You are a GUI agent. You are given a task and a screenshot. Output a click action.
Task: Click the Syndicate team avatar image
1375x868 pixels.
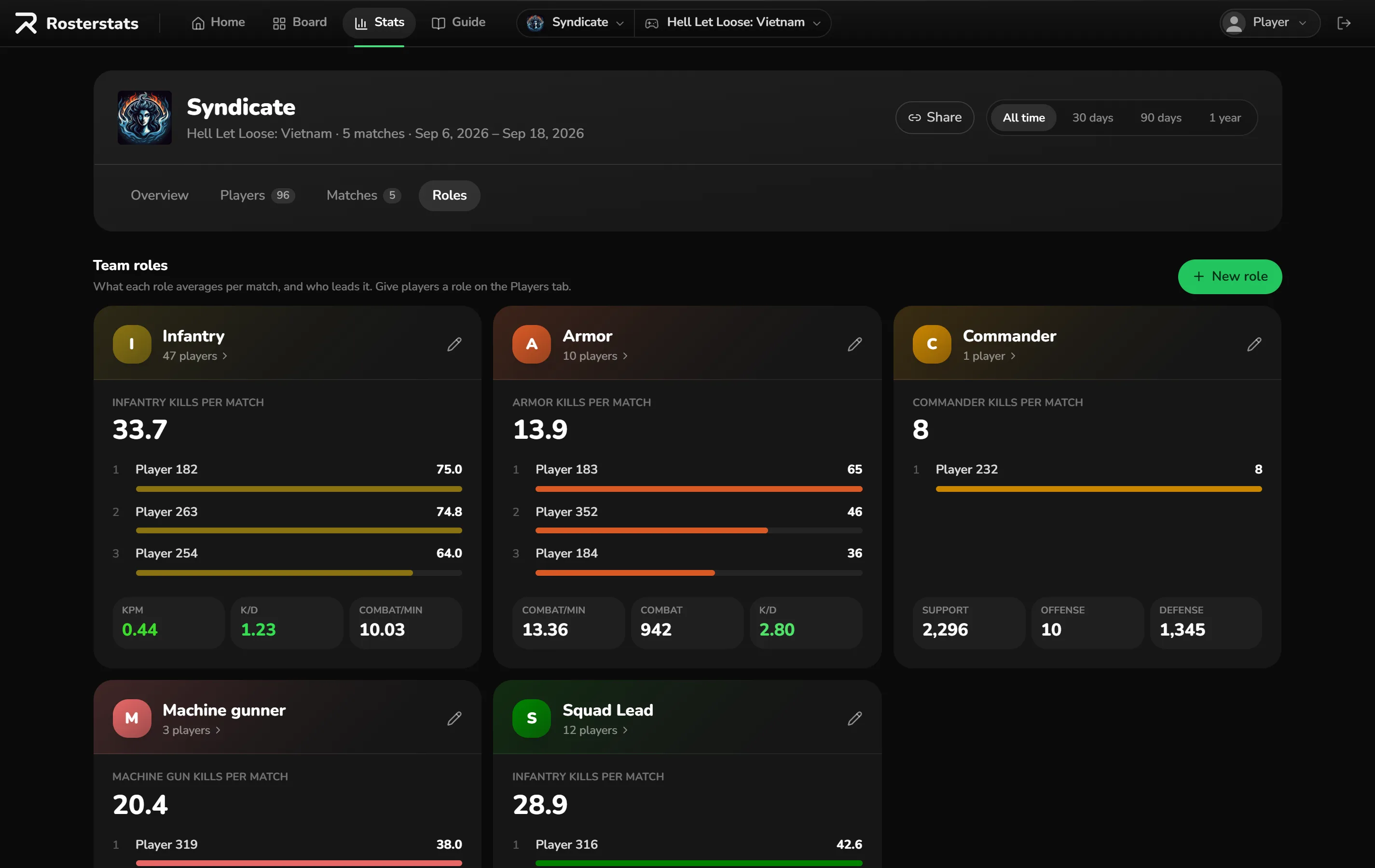(x=144, y=118)
